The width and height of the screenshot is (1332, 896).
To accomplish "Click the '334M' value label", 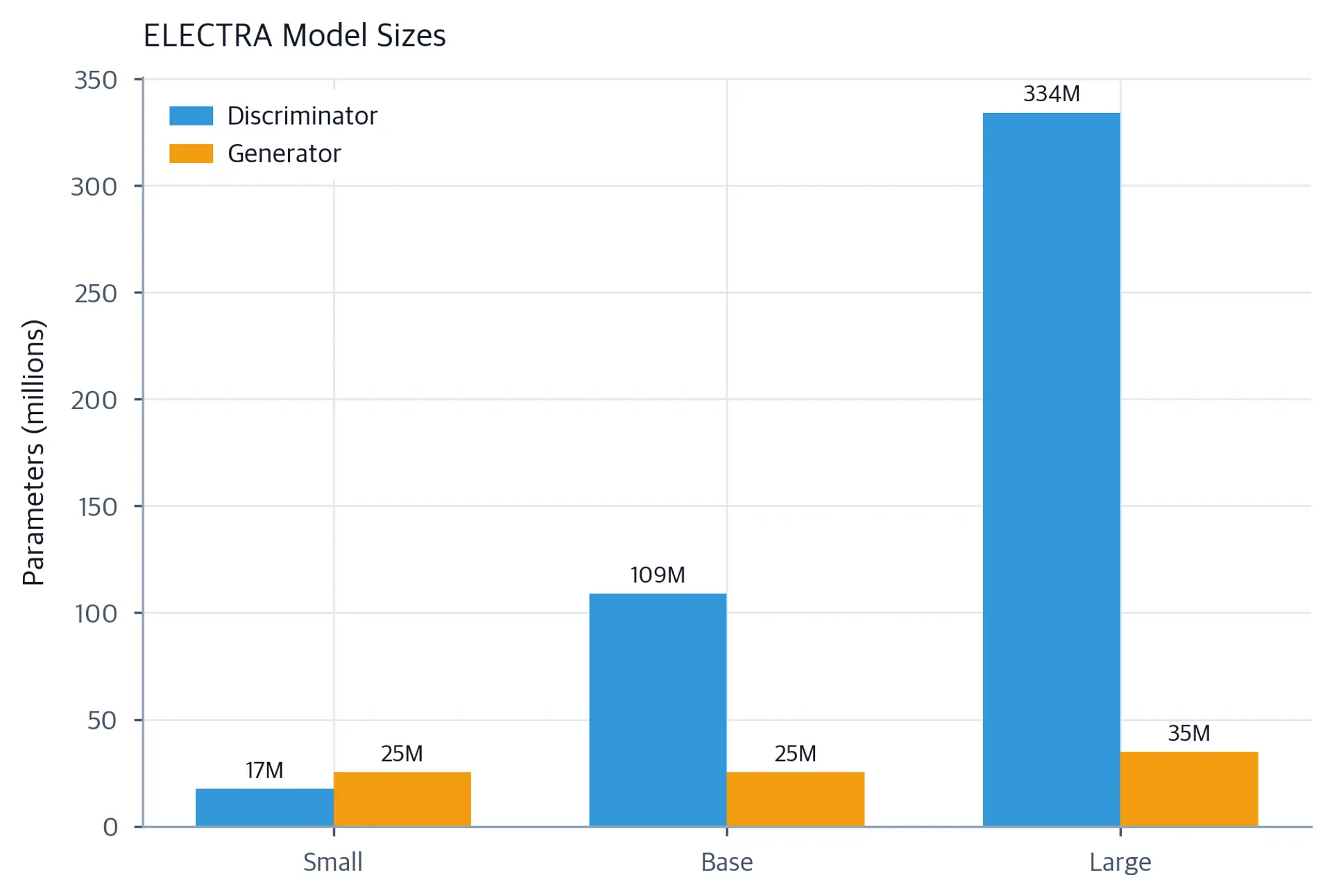I will (1052, 94).
